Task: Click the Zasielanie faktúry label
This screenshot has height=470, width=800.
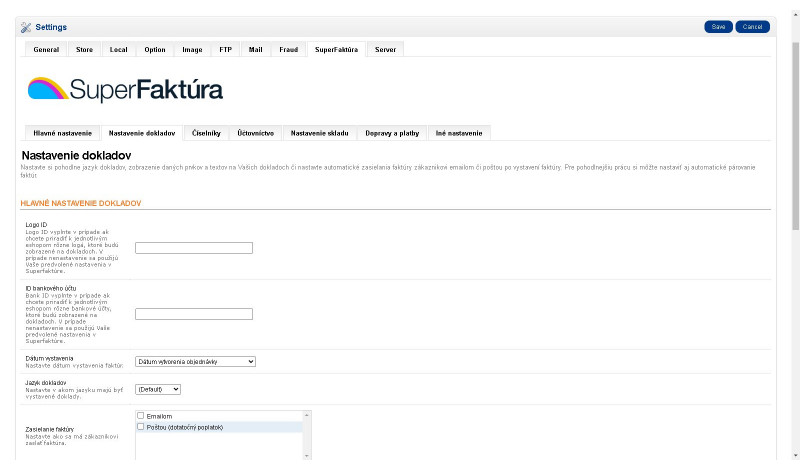Action: tap(49, 429)
